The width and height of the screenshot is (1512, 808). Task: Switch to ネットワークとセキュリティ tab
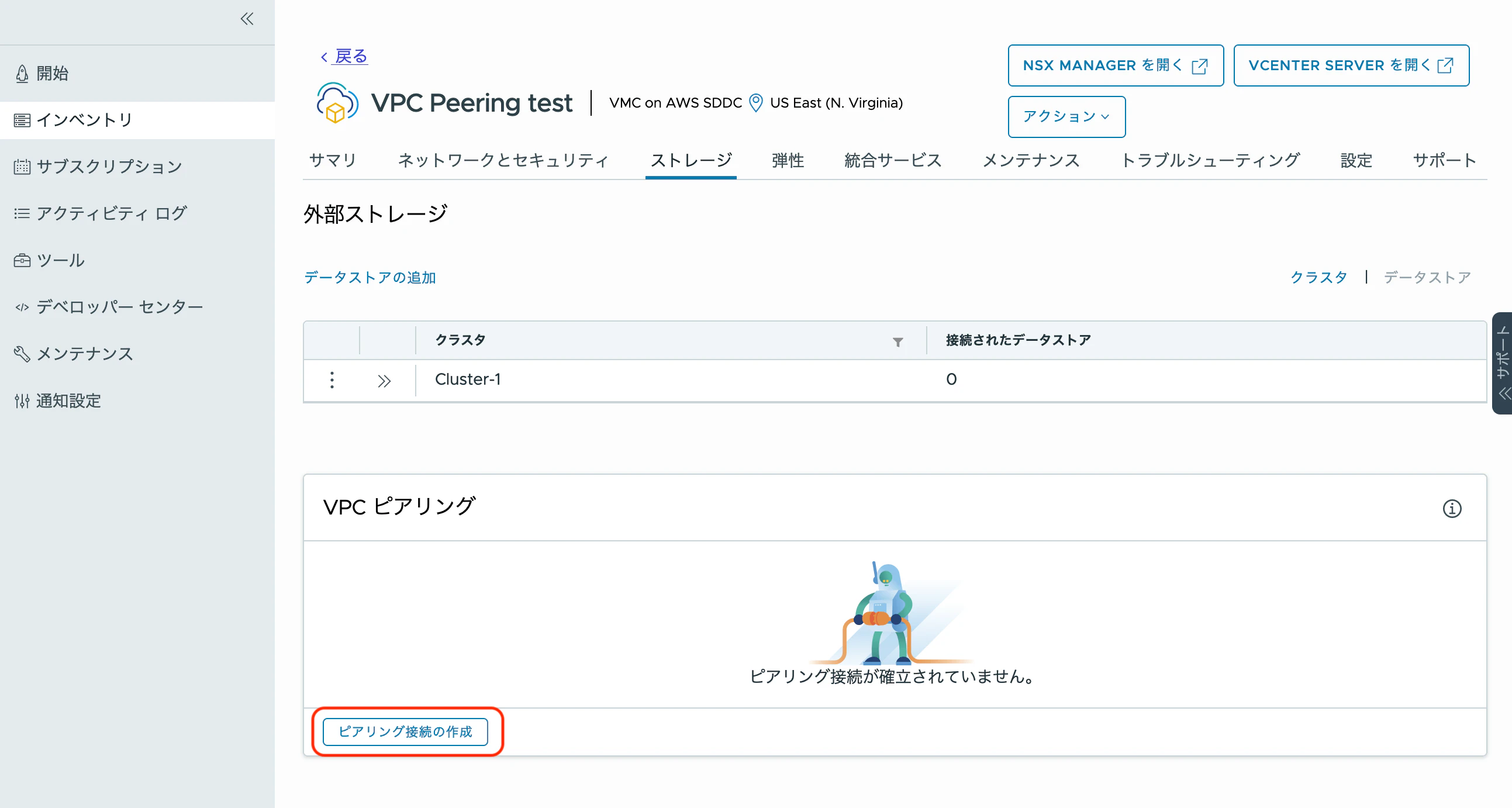coord(503,160)
